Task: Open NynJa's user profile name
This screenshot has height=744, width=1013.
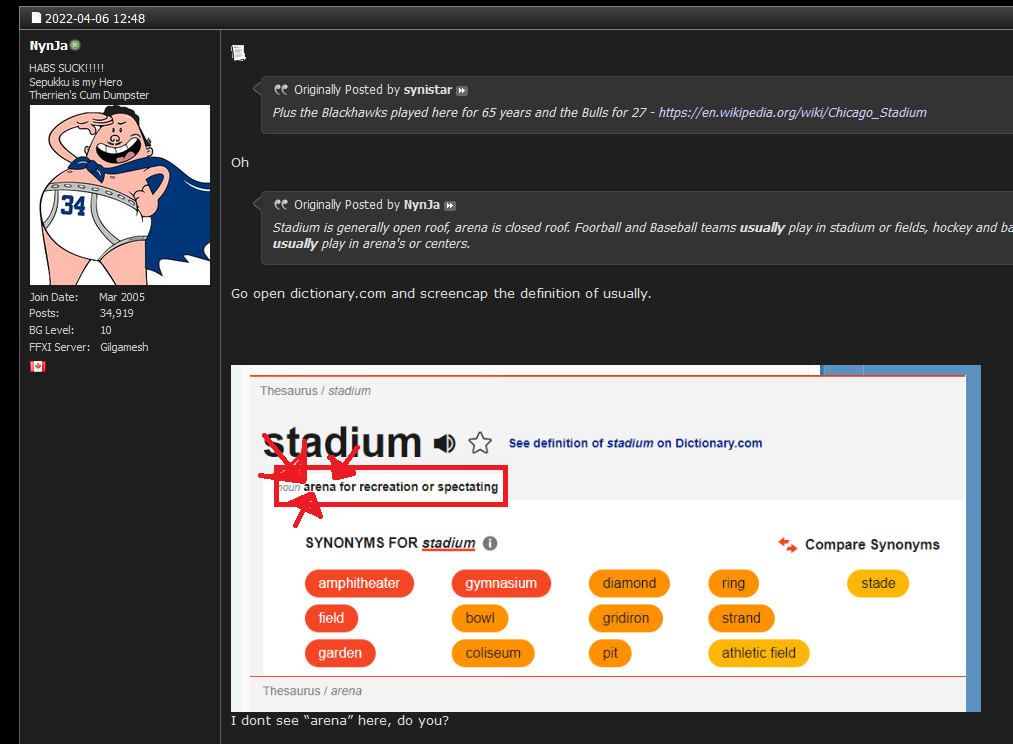Action: point(48,46)
